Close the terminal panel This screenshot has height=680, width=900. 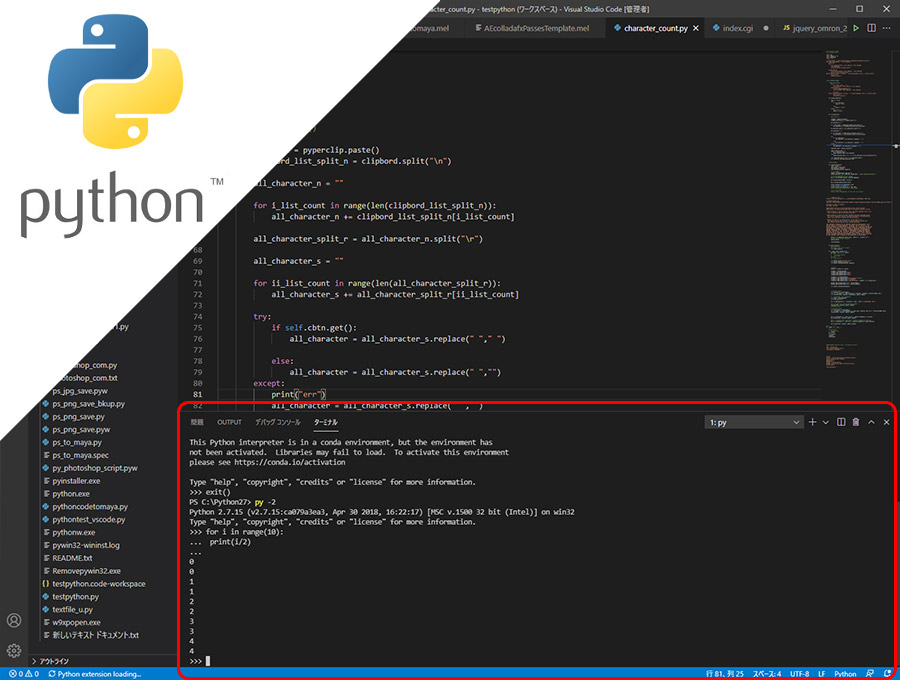(x=886, y=422)
